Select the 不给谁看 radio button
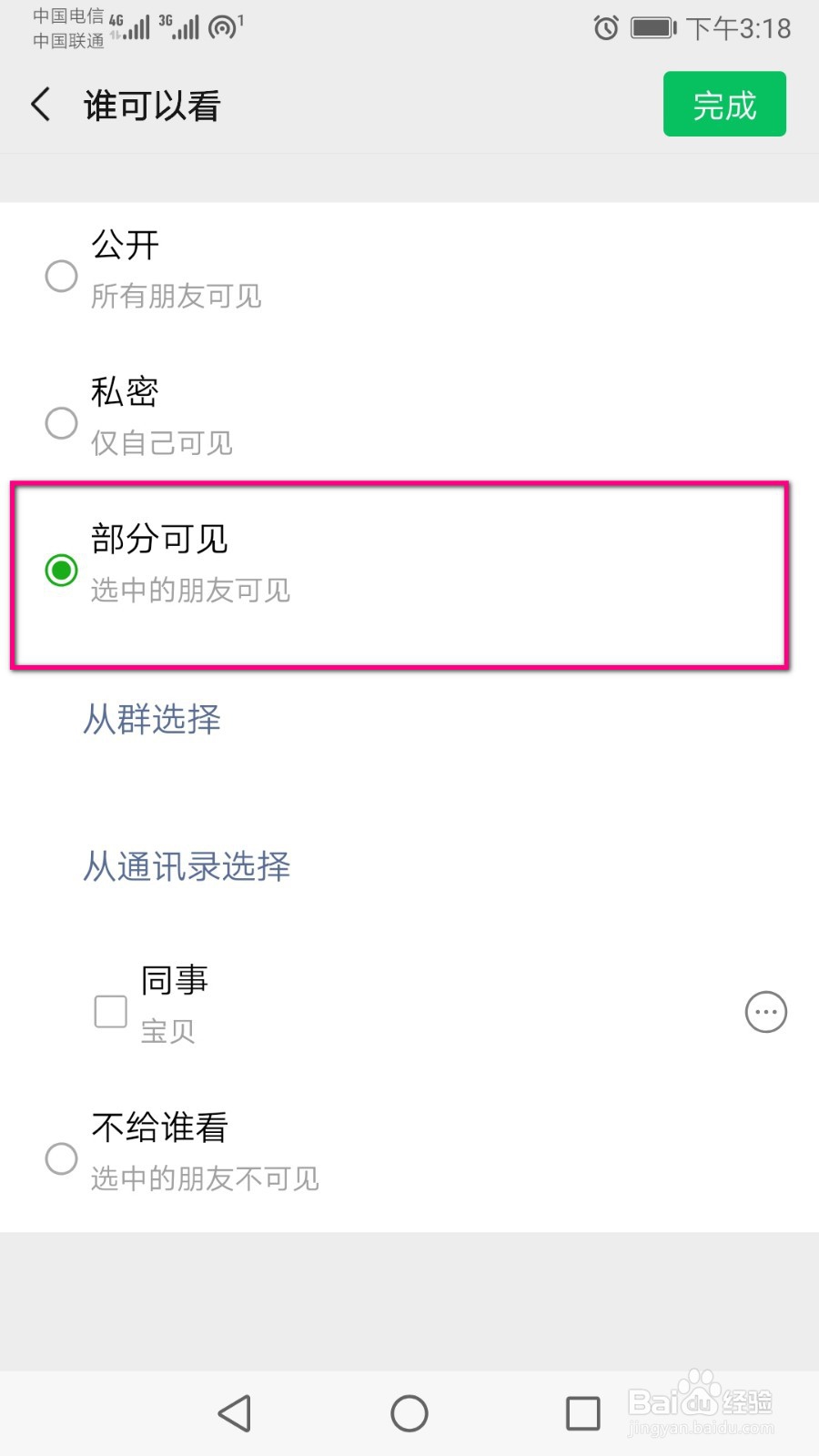The width and height of the screenshot is (819, 1456). point(61,1158)
